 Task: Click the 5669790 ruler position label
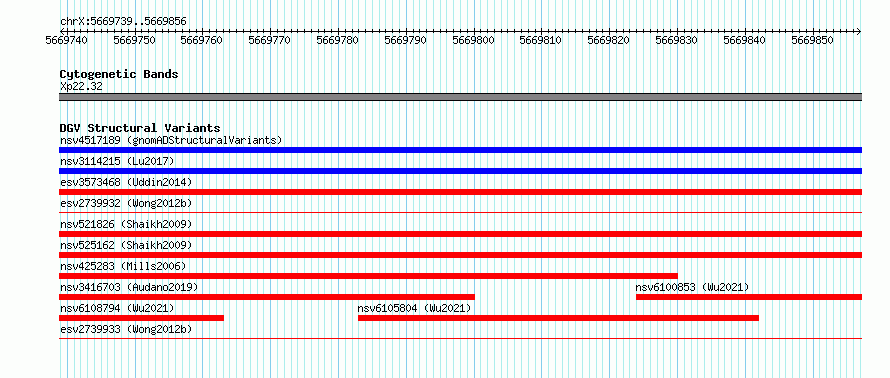(x=406, y=40)
